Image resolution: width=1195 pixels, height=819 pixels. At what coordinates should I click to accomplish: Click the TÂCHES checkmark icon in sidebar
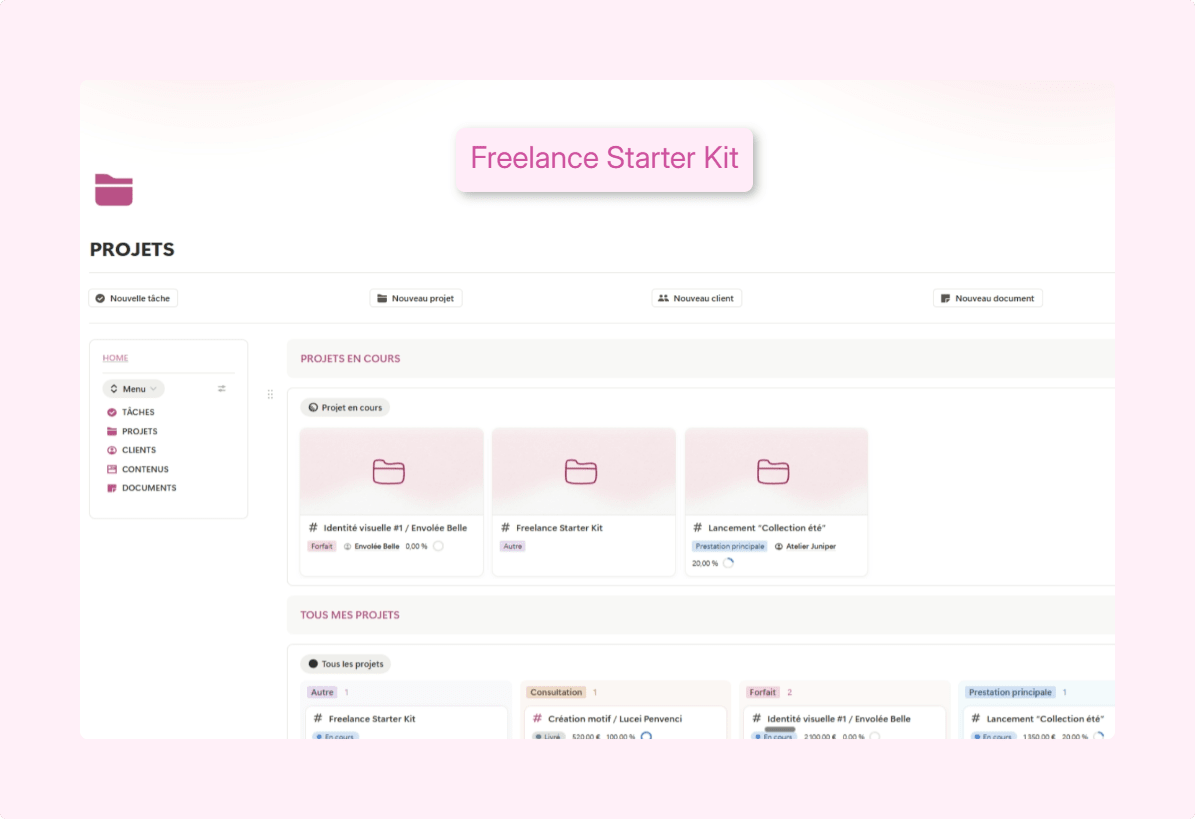click(x=112, y=412)
